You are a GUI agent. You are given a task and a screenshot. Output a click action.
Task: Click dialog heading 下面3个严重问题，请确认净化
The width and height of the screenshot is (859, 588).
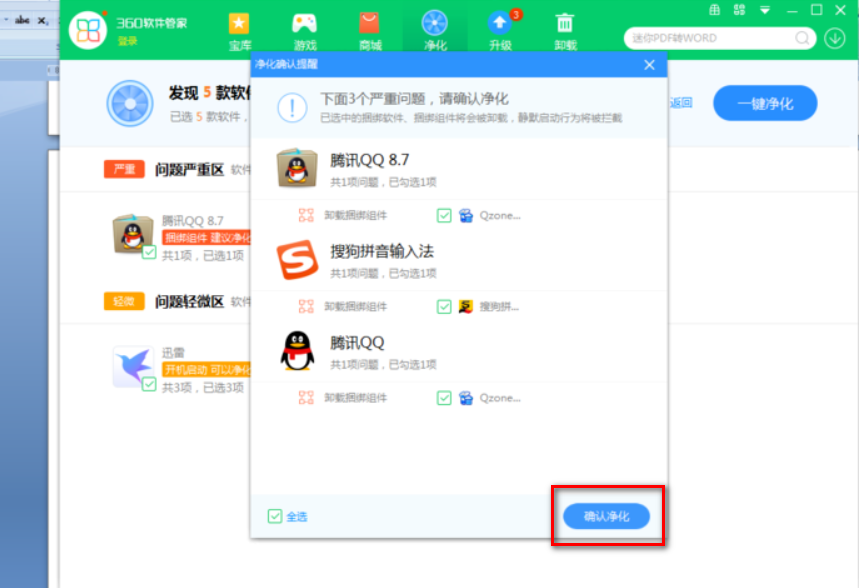point(415,99)
